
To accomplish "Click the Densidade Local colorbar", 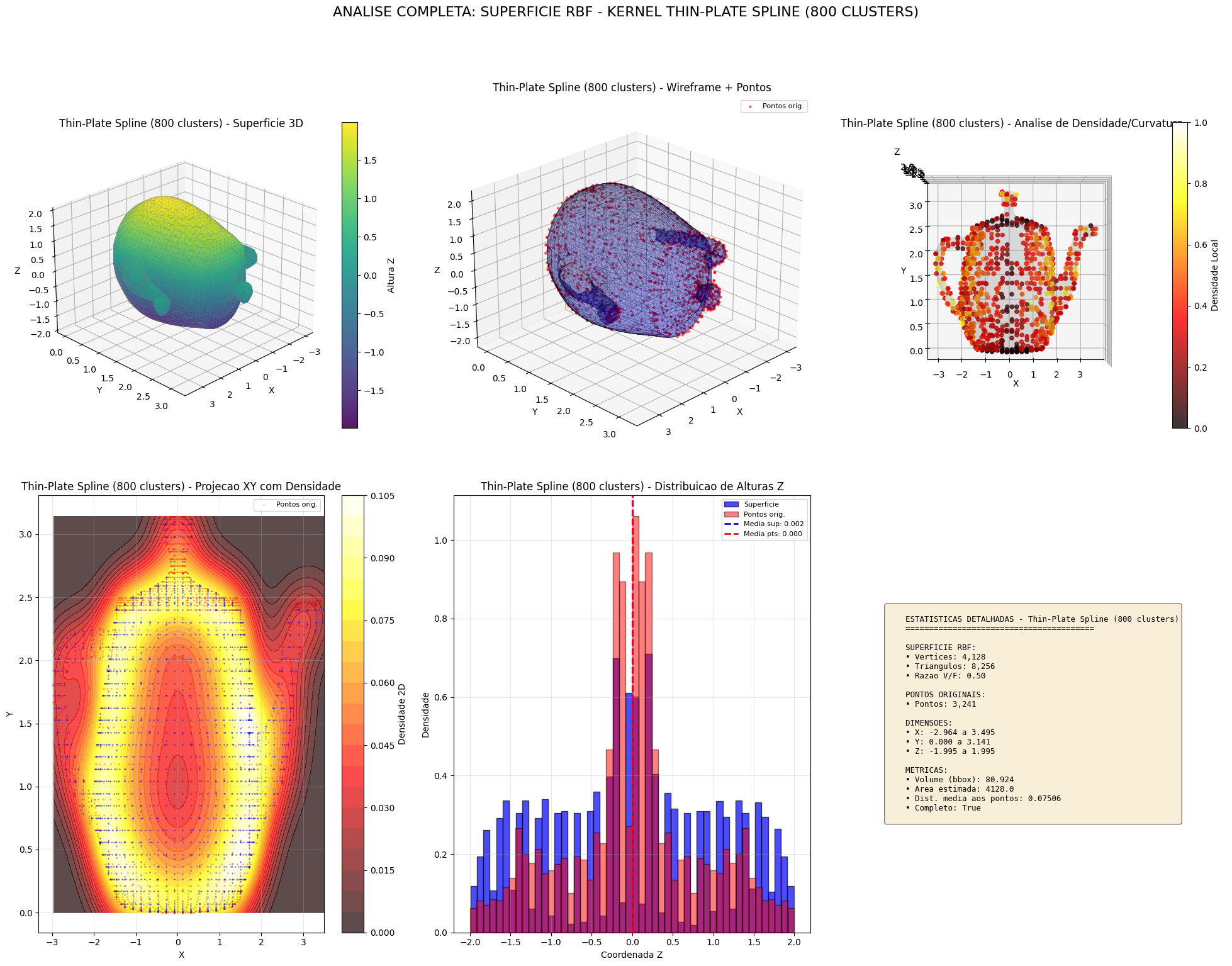I will click(1179, 275).
